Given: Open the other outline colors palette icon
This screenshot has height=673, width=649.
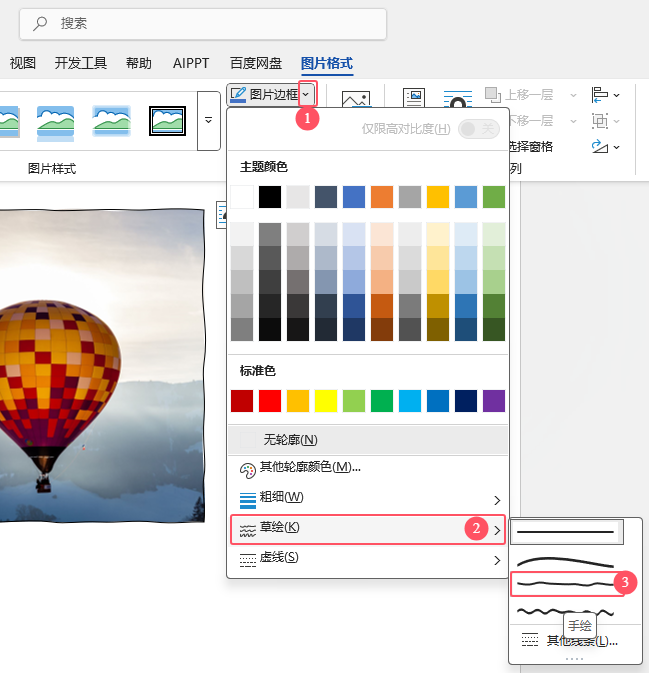Looking at the screenshot, I should (x=248, y=470).
